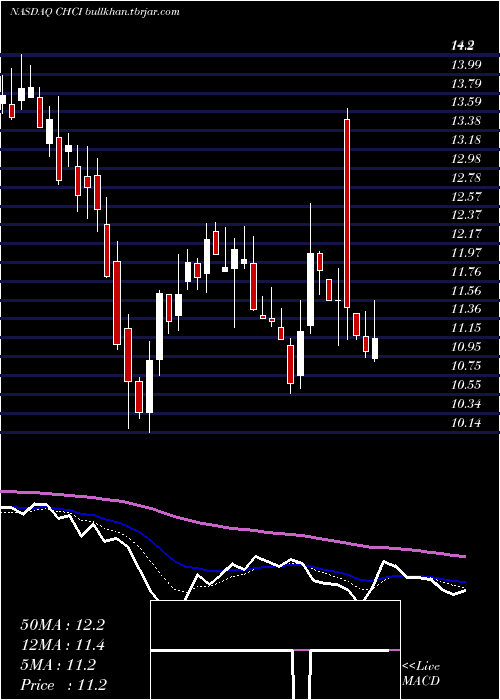The height and width of the screenshot is (700, 500).
Task: Select the tallest red candlestick near 13.38
Action: [347, 213]
